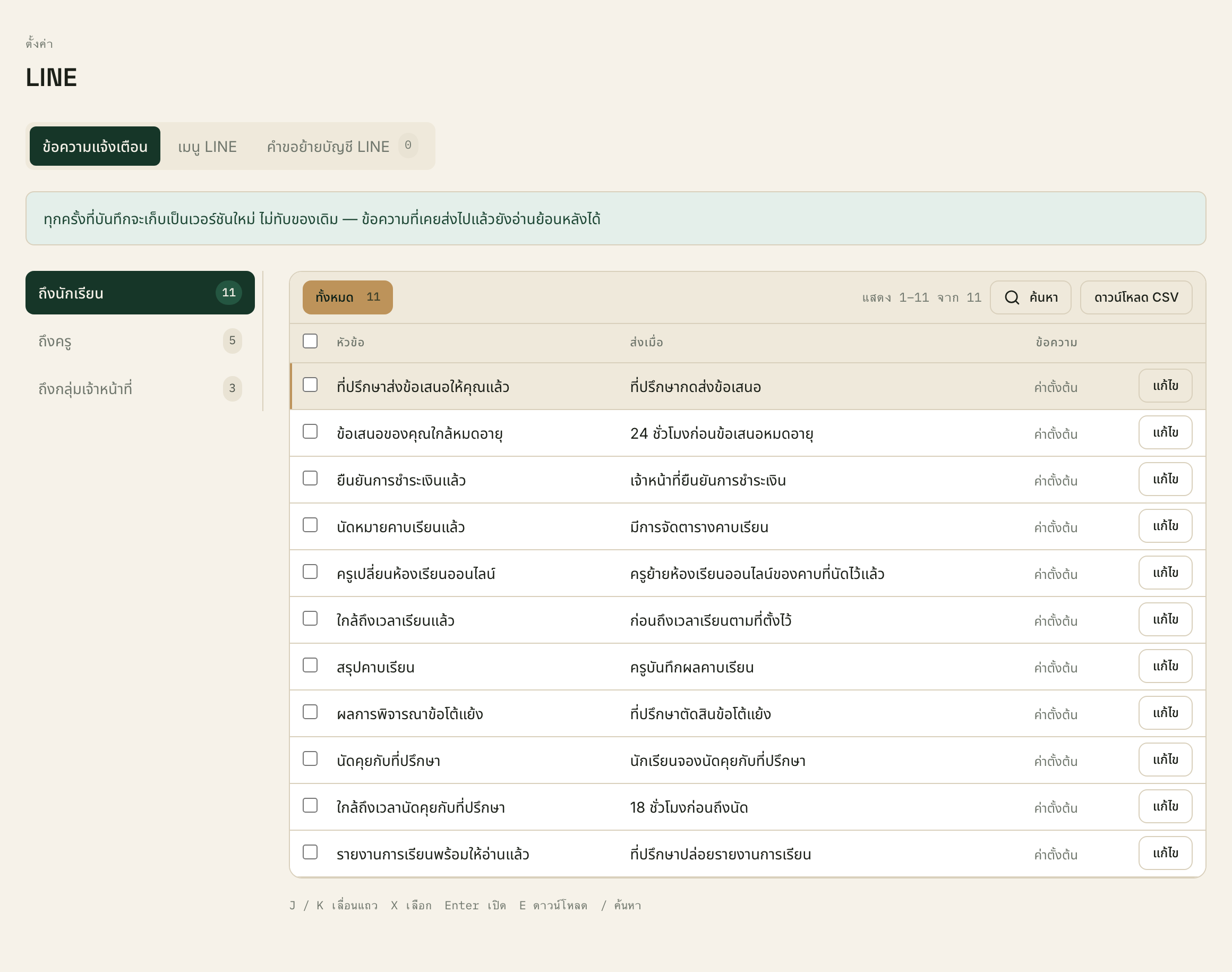Click the ตั้งค่า breadcrumb link
Image resolution: width=1232 pixels, height=972 pixels.
point(39,43)
